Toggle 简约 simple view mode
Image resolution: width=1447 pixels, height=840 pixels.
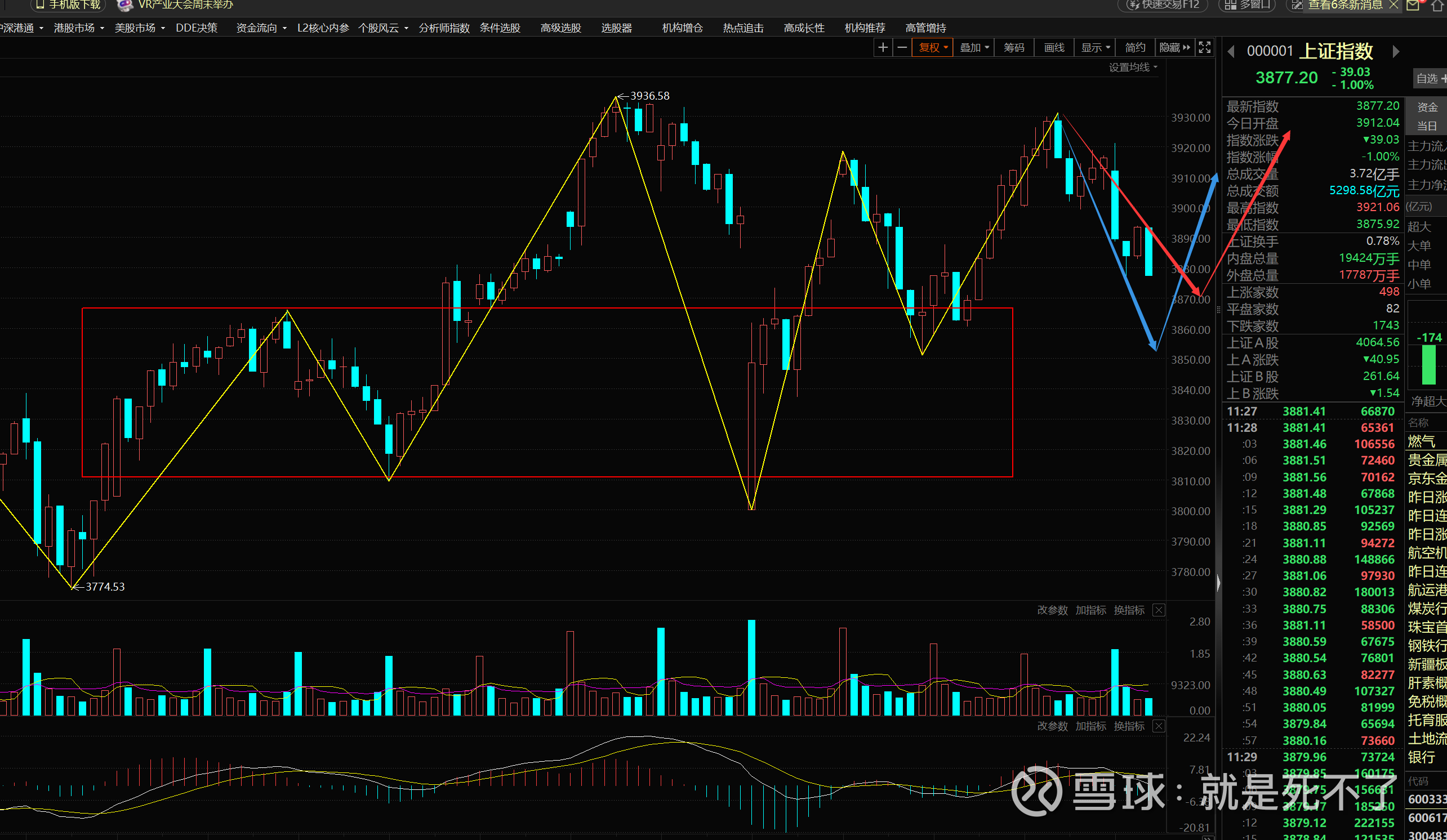tap(1134, 48)
